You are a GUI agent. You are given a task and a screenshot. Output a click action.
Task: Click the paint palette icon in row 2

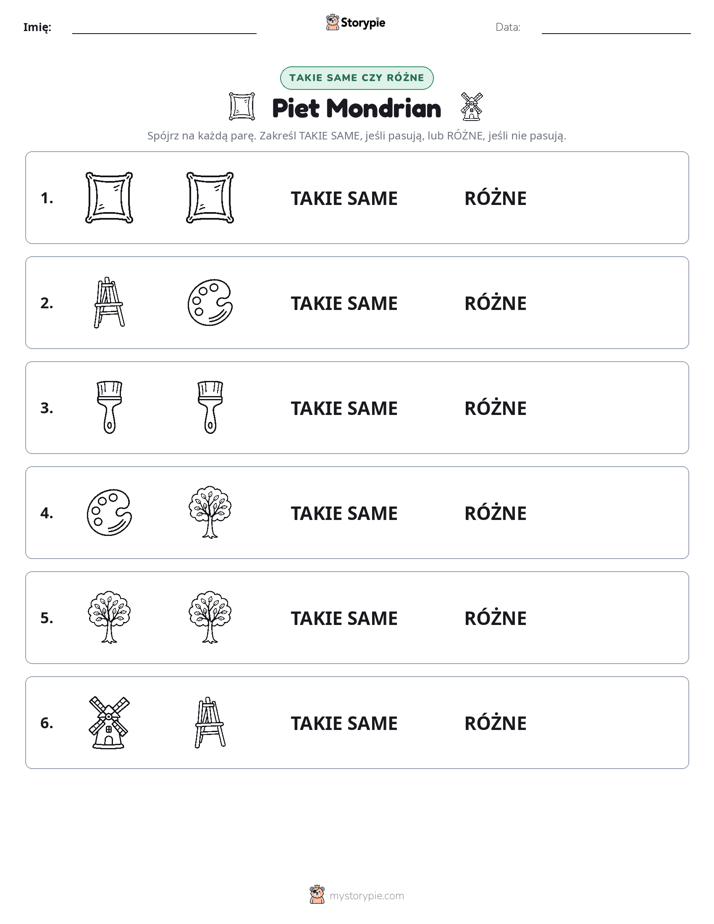[x=210, y=302]
